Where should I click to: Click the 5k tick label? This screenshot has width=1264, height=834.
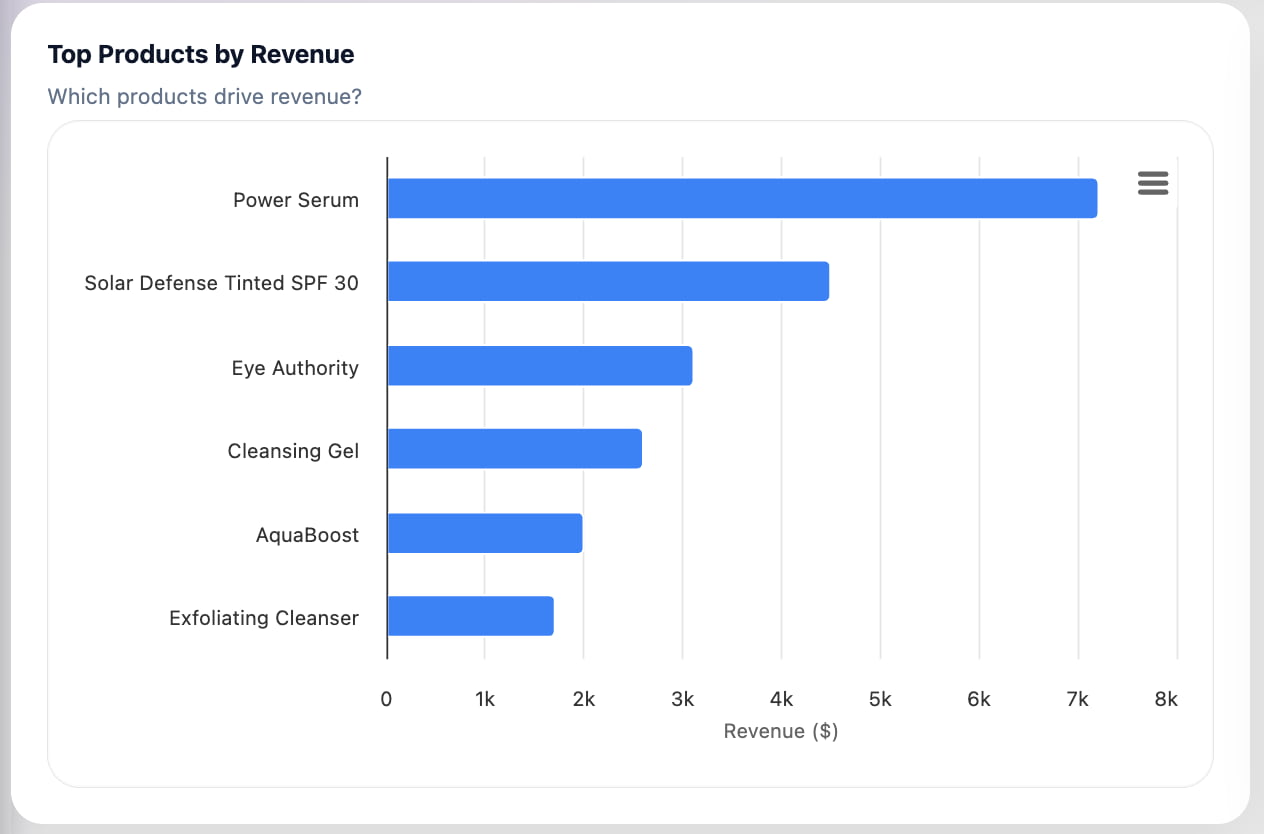click(880, 699)
